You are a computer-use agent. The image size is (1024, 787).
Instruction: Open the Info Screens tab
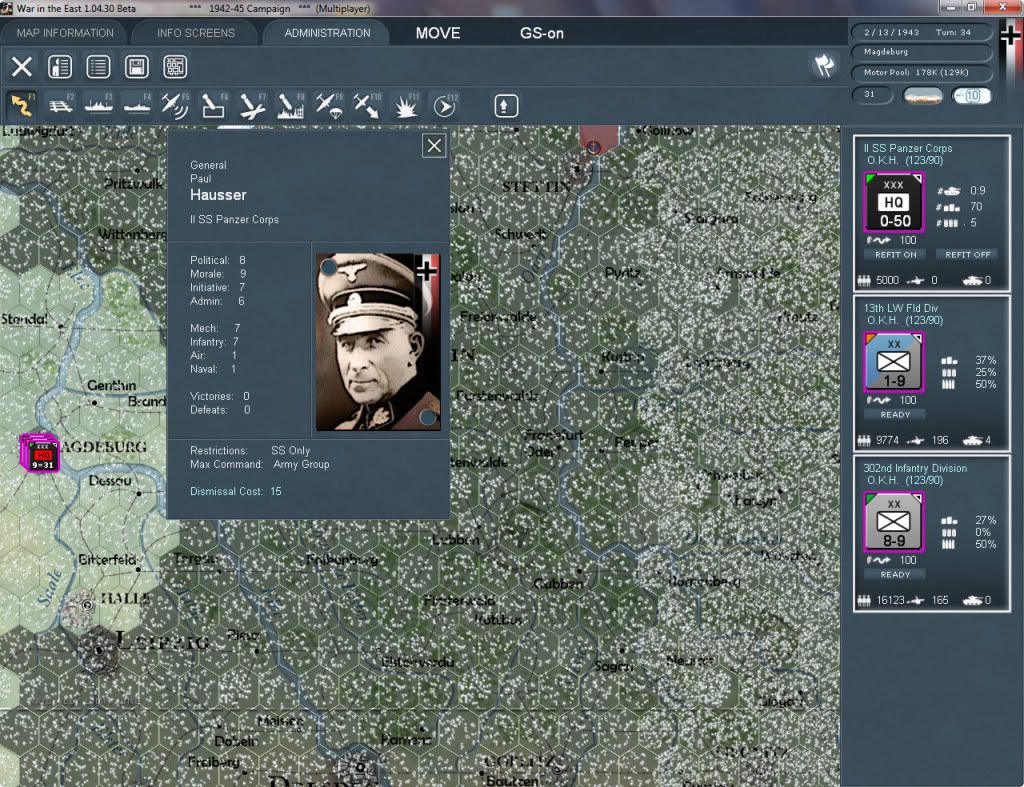(x=195, y=33)
